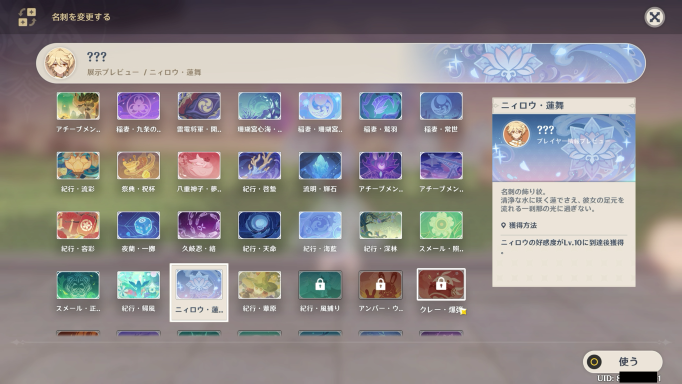Select the 紀行・草原 namecard
The image size is (682, 384).
point(259,285)
